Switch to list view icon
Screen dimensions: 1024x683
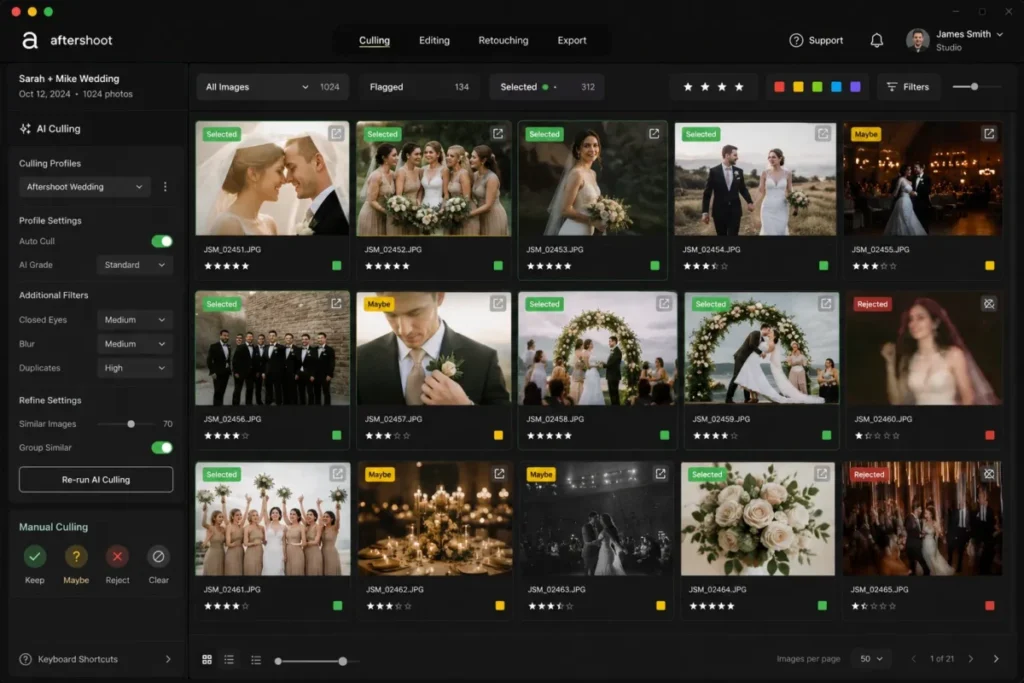229,659
